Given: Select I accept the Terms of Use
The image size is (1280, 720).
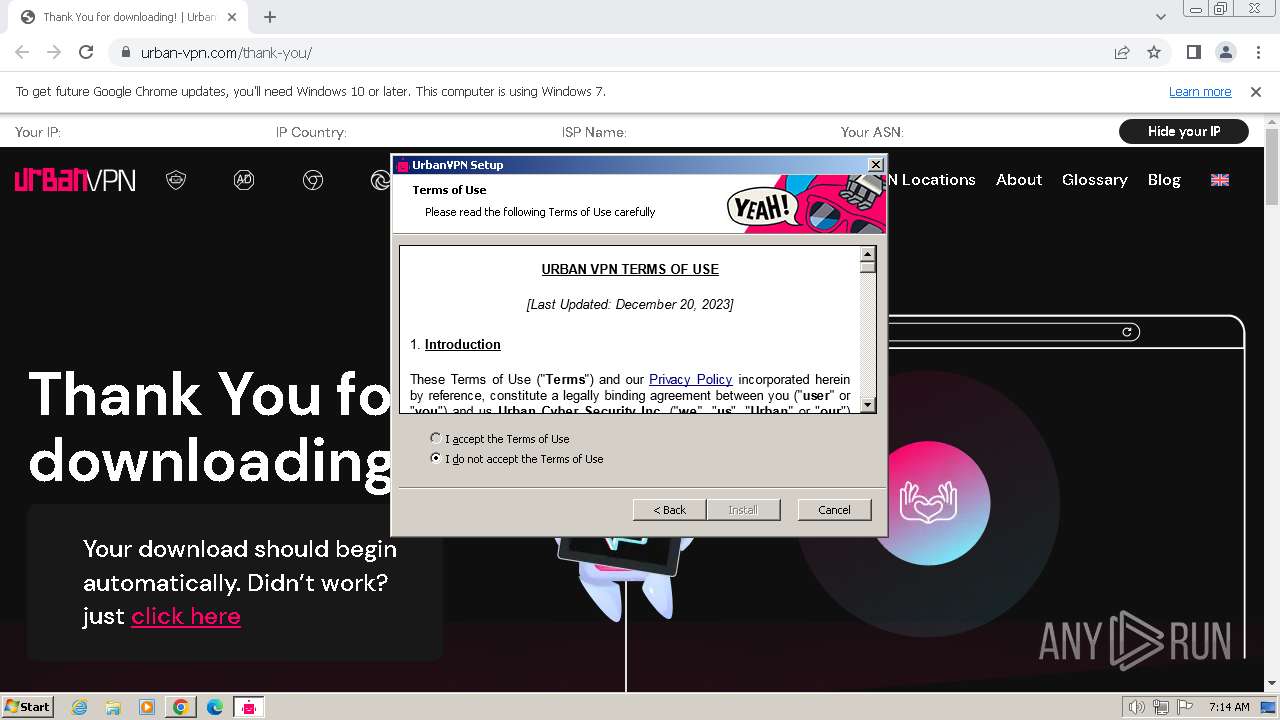Looking at the screenshot, I should 500,439.
